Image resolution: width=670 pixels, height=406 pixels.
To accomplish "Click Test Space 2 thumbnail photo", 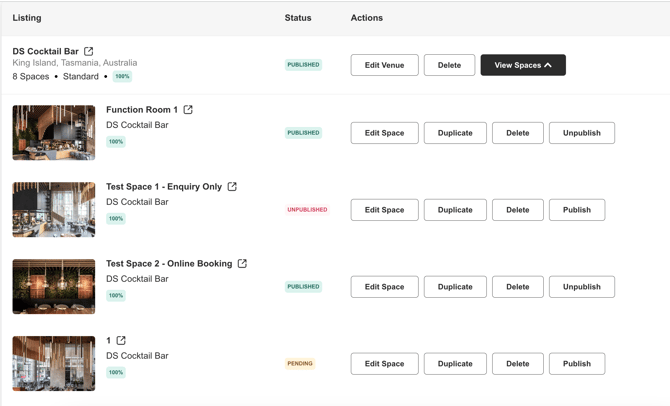I will [54, 286].
